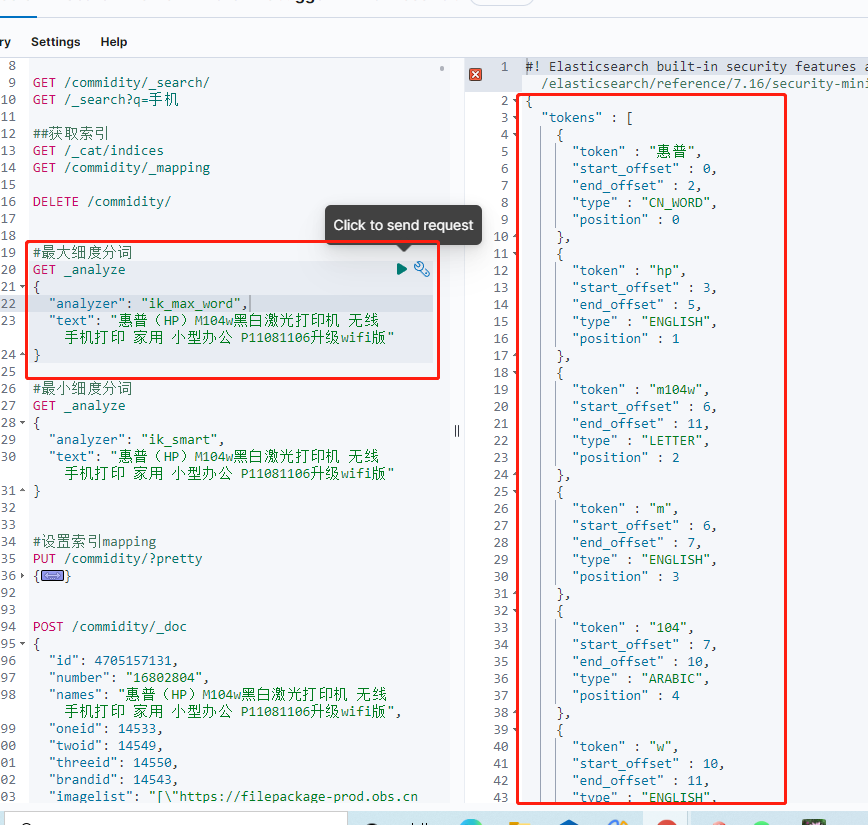Click the GET /_cat/indices request line

pos(98,151)
